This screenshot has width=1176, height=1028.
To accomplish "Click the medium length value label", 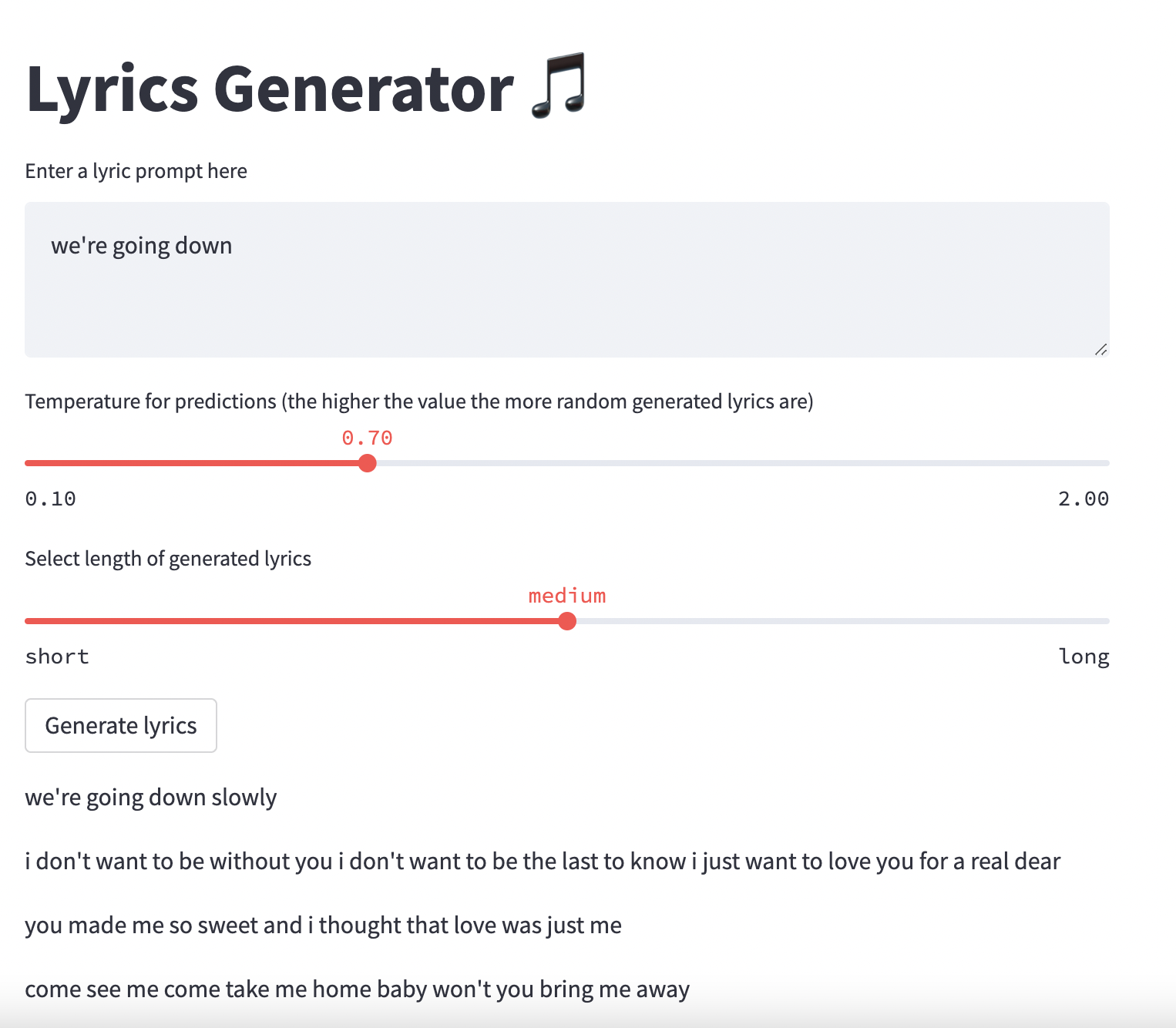I will tap(567, 595).
